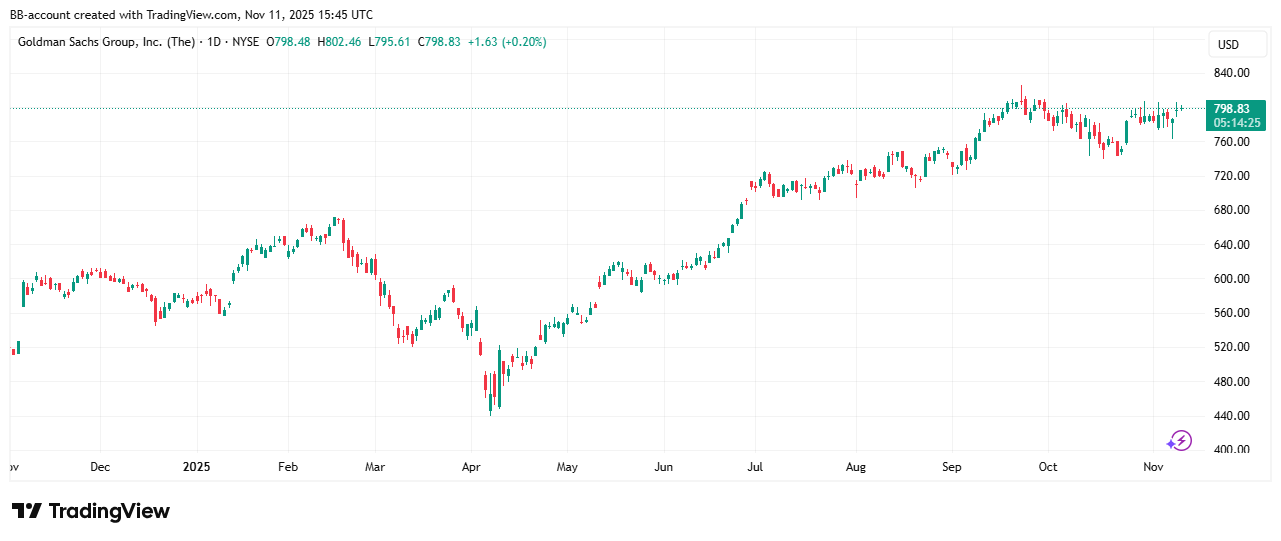The image size is (1281, 541).
Task: Click the 840.00 price scale label
Action: point(1229,73)
